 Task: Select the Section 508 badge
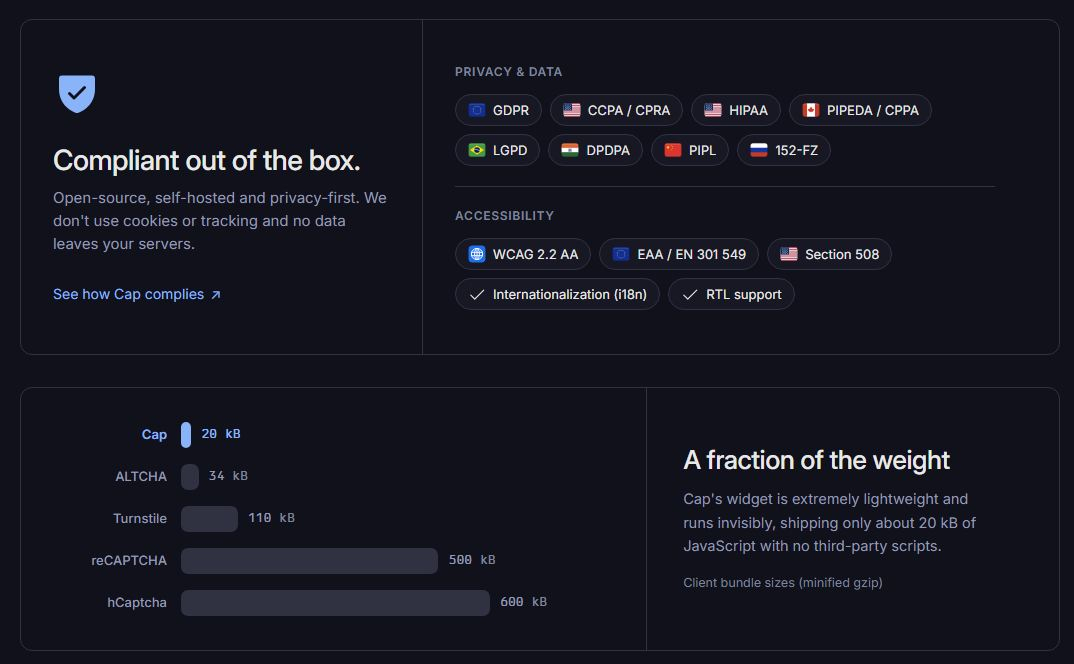(x=829, y=254)
